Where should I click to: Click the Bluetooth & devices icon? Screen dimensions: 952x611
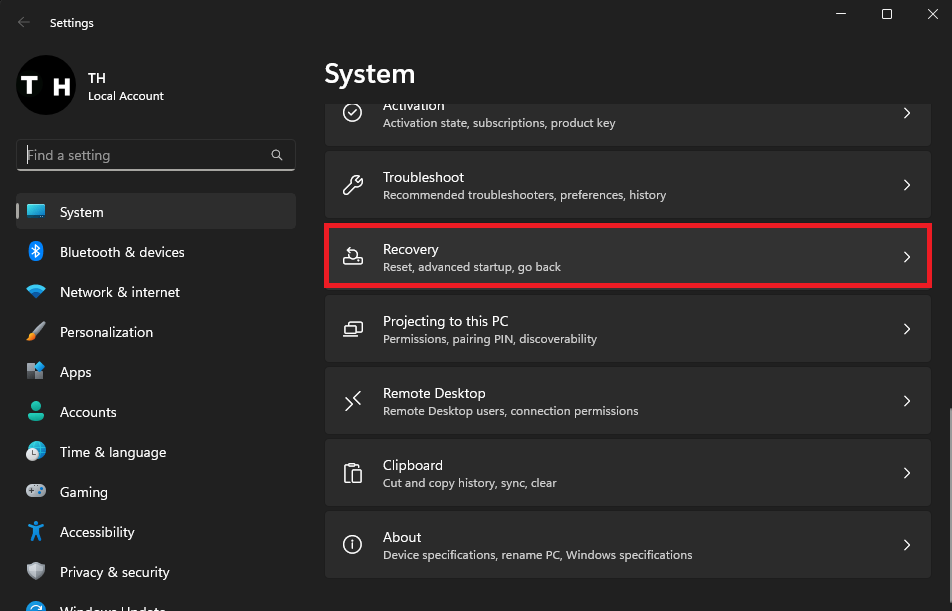pyautogui.click(x=36, y=252)
